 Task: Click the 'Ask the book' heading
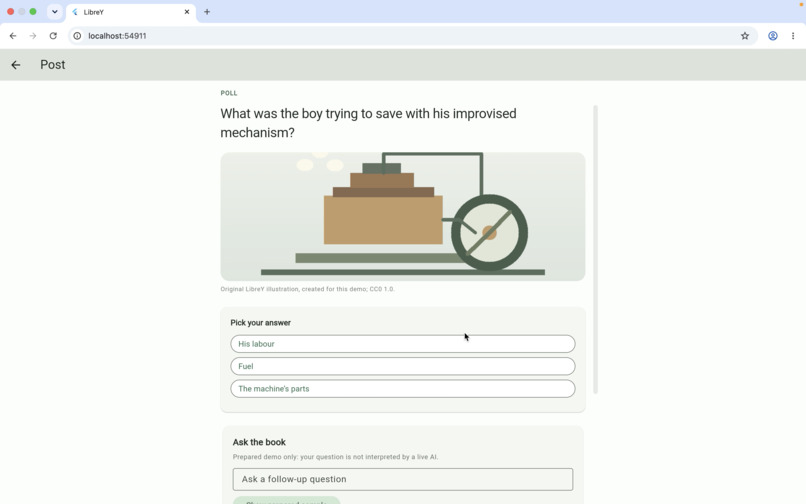pos(259,442)
